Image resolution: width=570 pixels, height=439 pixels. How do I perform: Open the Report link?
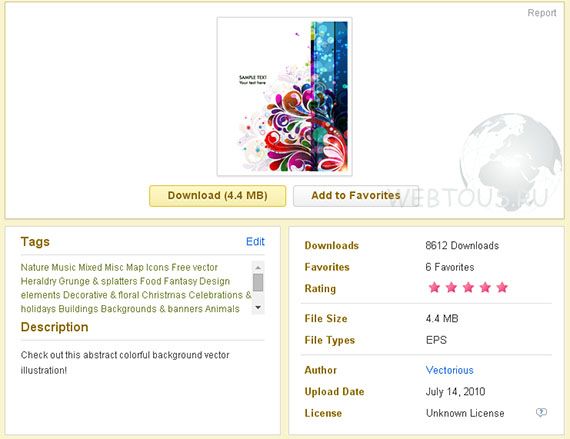[542, 13]
